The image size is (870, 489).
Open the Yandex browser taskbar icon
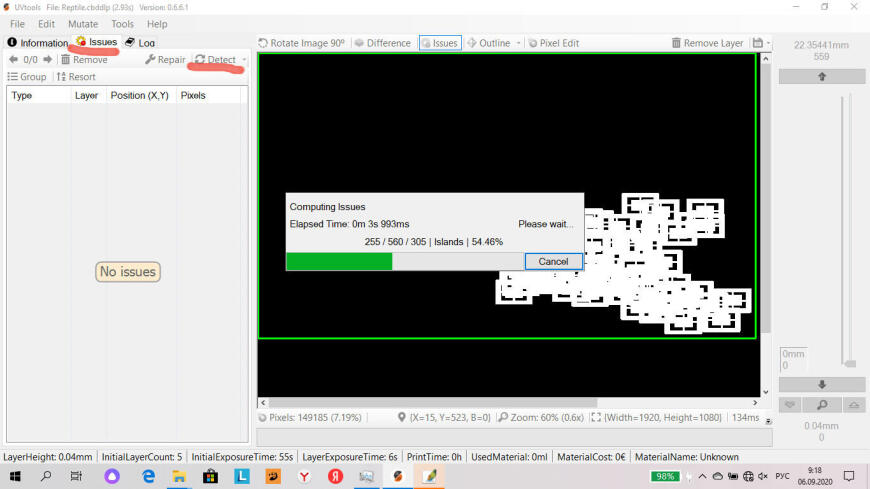click(304, 476)
